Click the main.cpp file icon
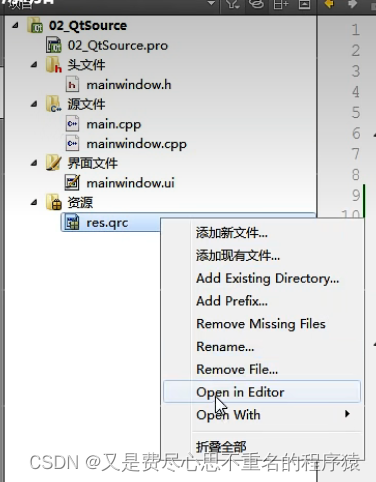The width and height of the screenshot is (376, 482). (x=72, y=124)
